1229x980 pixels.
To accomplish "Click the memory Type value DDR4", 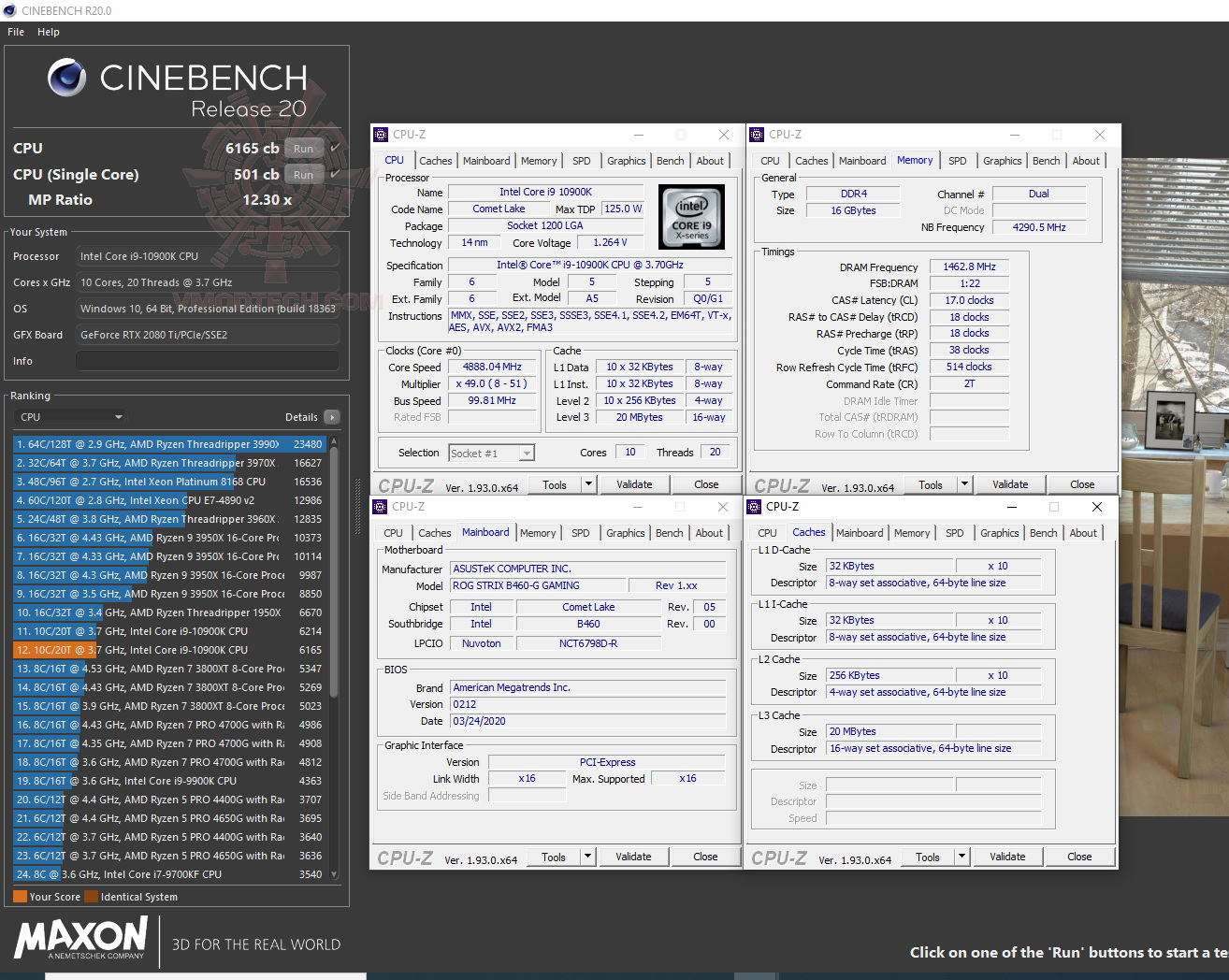I will coord(854,194).
